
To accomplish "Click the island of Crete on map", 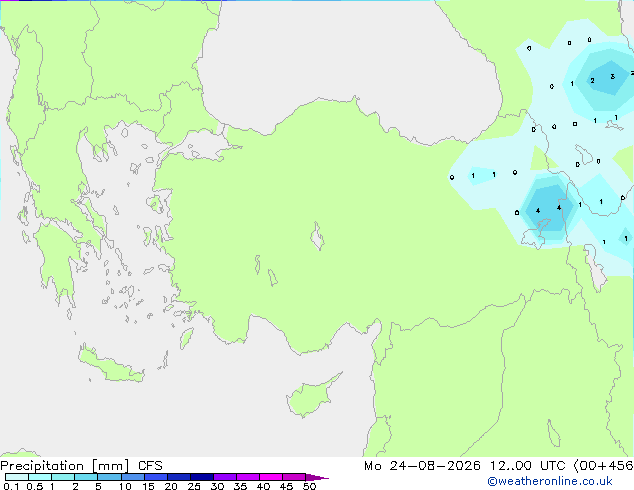I will tap(110, 364).
